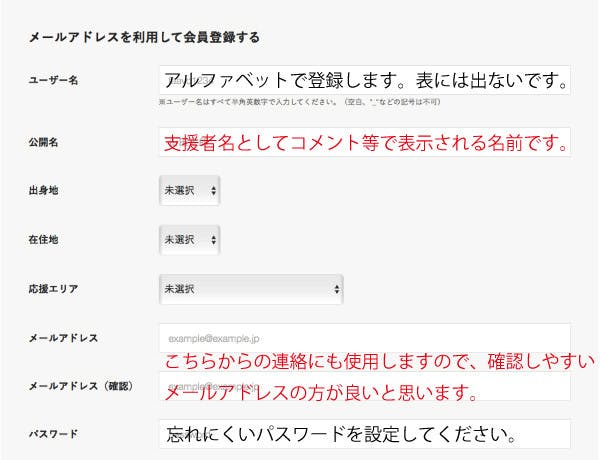
Task: Click the ユーザー名 field label
Action: (x=54, y=81)
